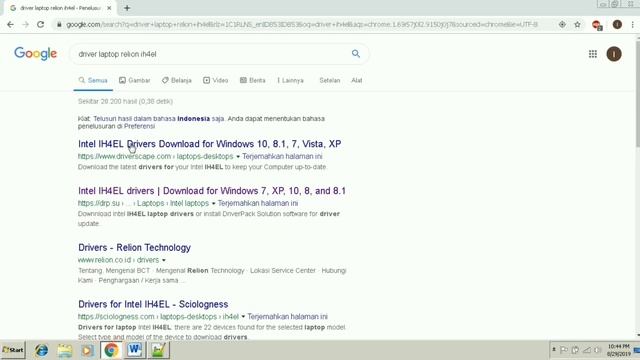Translate the driverscape.com result page
640x360 pixels.
click(x=282, y=156)
